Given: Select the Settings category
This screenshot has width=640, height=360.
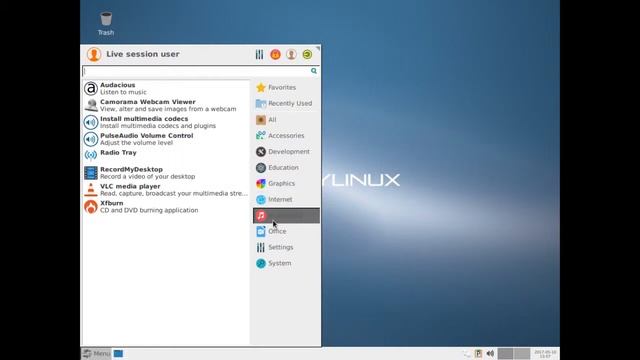Looking at the screenshot, I should 286,247.
